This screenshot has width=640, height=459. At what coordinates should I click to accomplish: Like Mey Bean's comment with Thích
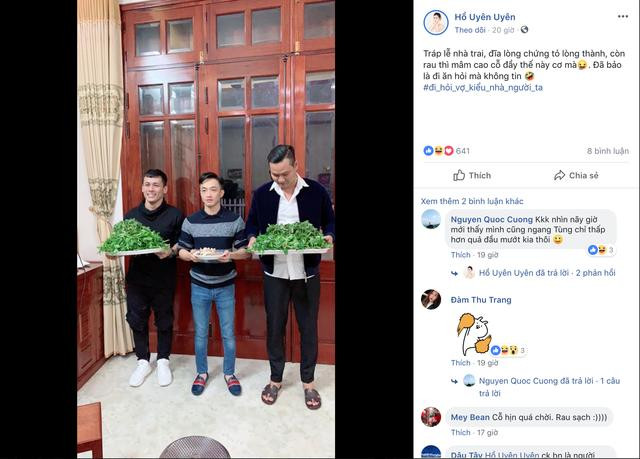[460, 432]
